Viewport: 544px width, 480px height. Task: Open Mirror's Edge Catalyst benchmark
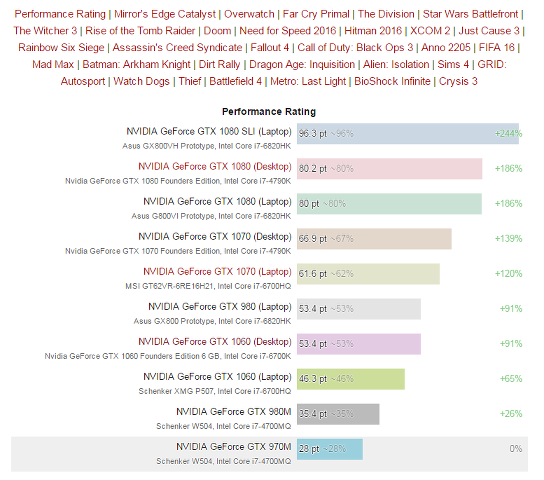pos(165,14)
